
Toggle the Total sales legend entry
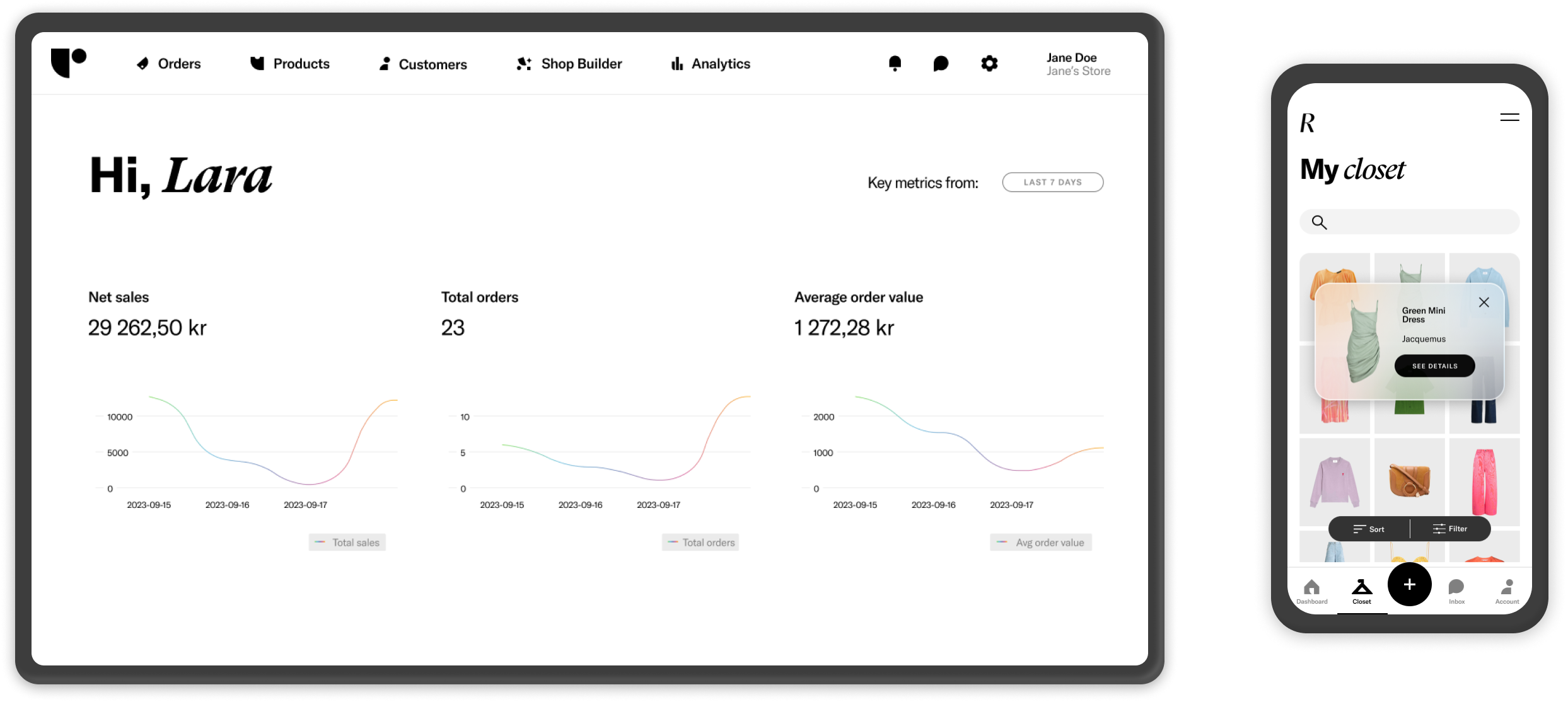[347, 543]
